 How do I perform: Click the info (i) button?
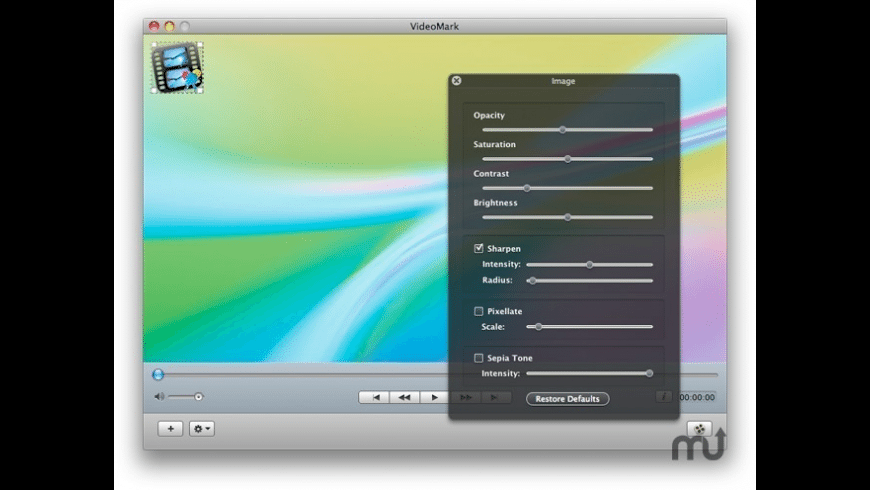pyautogui.click(x=664, y=397)
